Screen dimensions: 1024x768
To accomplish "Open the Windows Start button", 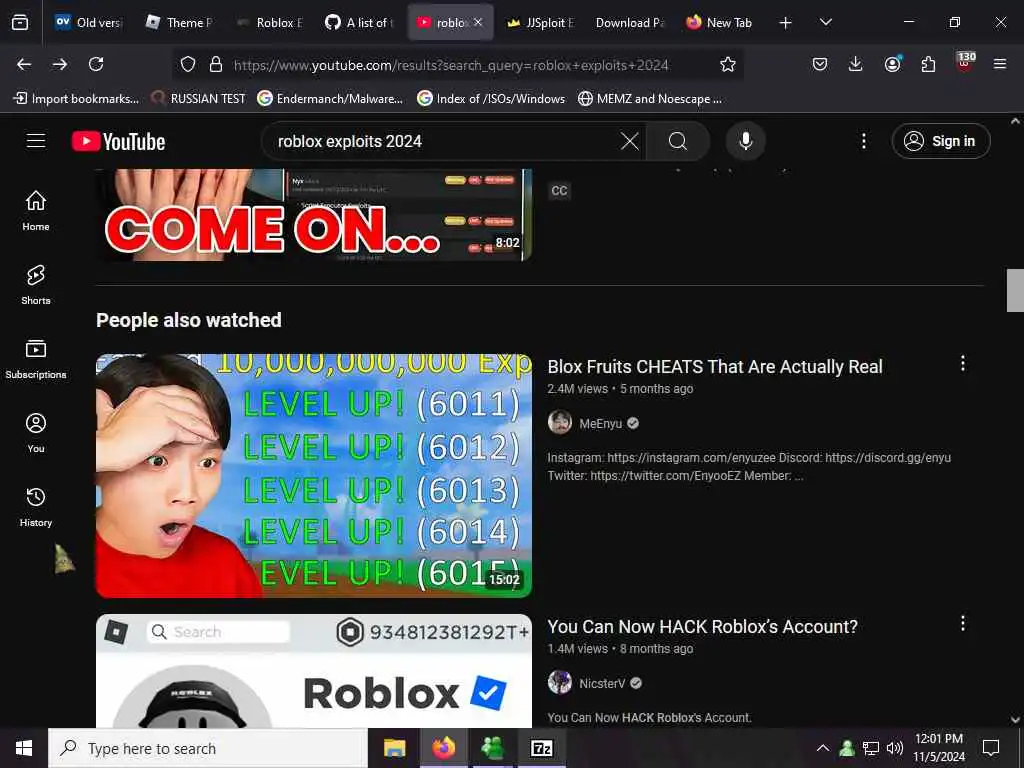I will [24, 748].
